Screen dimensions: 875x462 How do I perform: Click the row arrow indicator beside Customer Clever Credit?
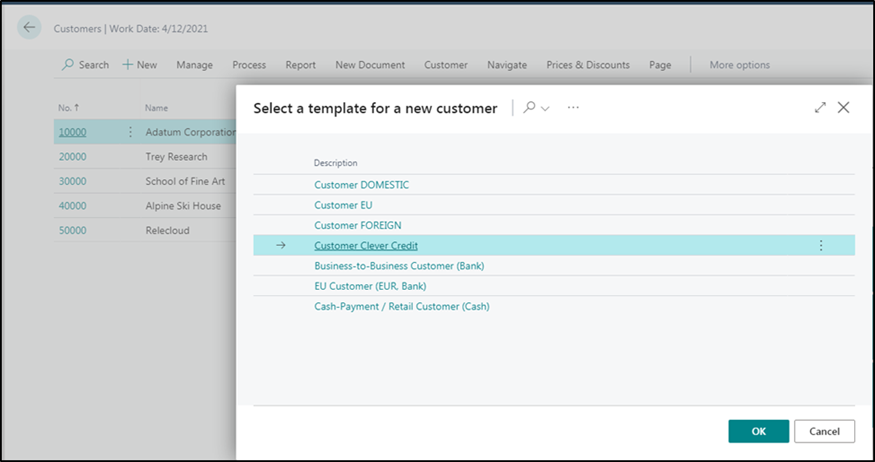pos(281,246)
